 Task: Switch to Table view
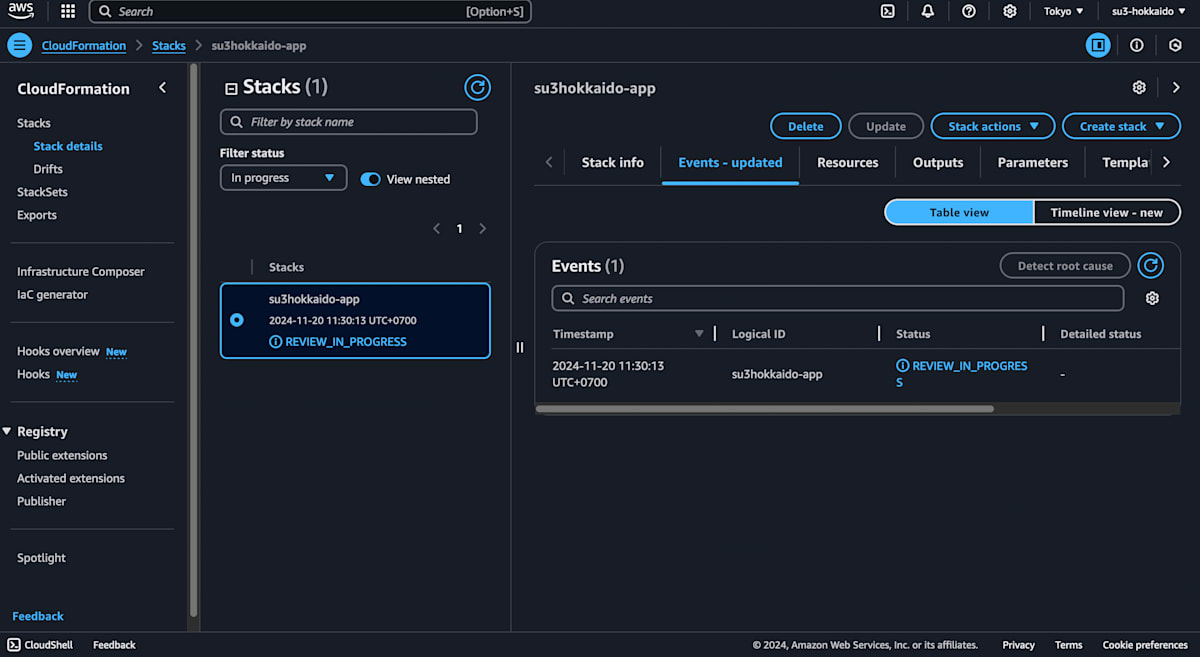click(959, 212)
